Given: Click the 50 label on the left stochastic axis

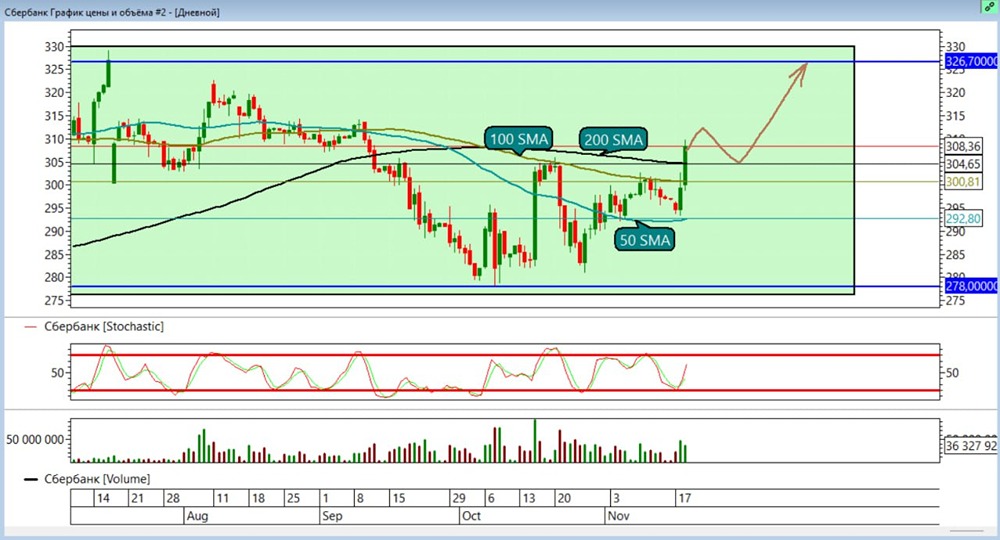Looking at the screenshot, I should pos(57,373).
